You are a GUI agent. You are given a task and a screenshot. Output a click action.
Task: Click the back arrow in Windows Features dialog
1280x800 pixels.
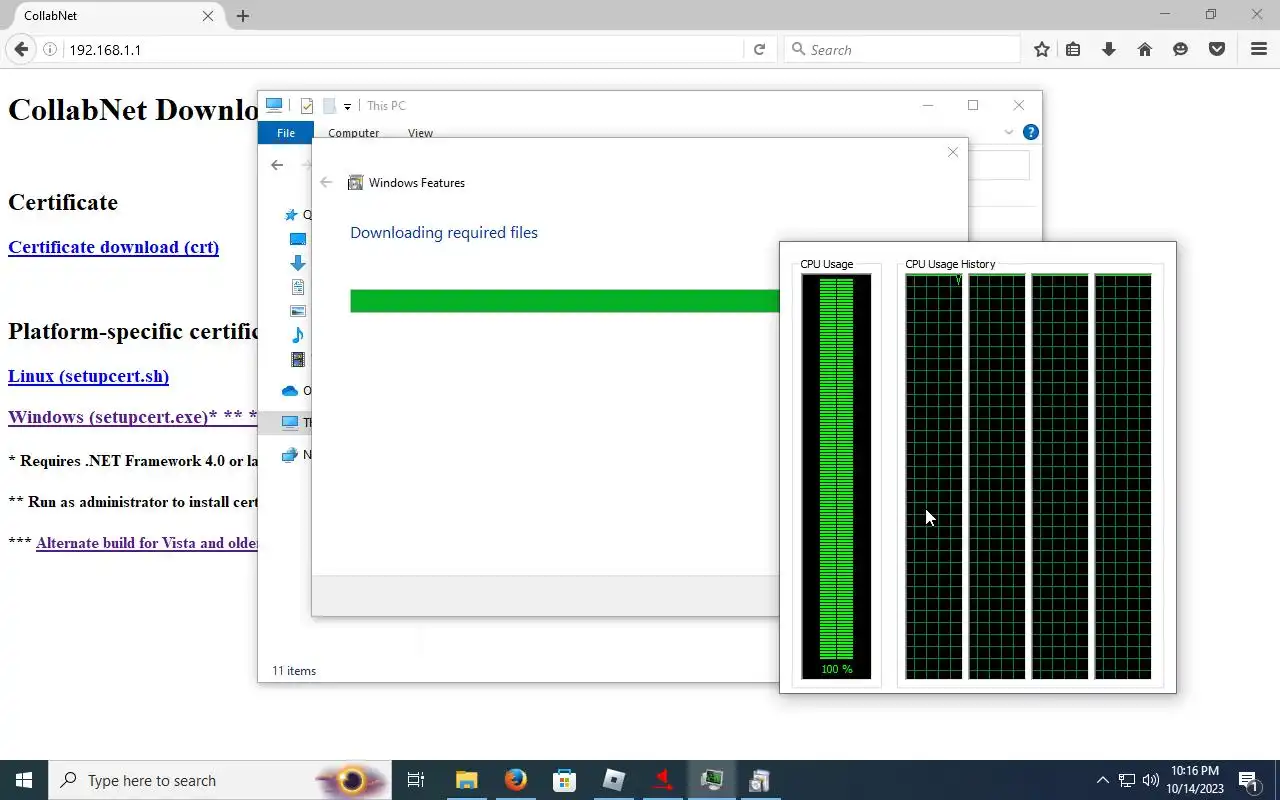coord(326,182)
